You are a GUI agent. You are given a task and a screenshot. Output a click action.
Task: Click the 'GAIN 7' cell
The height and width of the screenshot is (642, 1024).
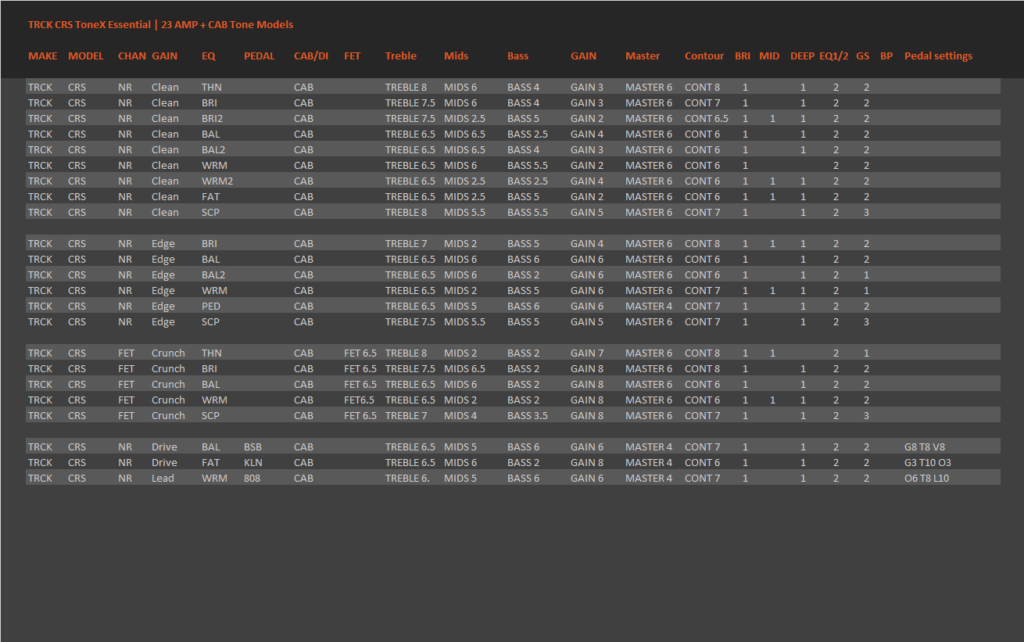tap(587, 353)
